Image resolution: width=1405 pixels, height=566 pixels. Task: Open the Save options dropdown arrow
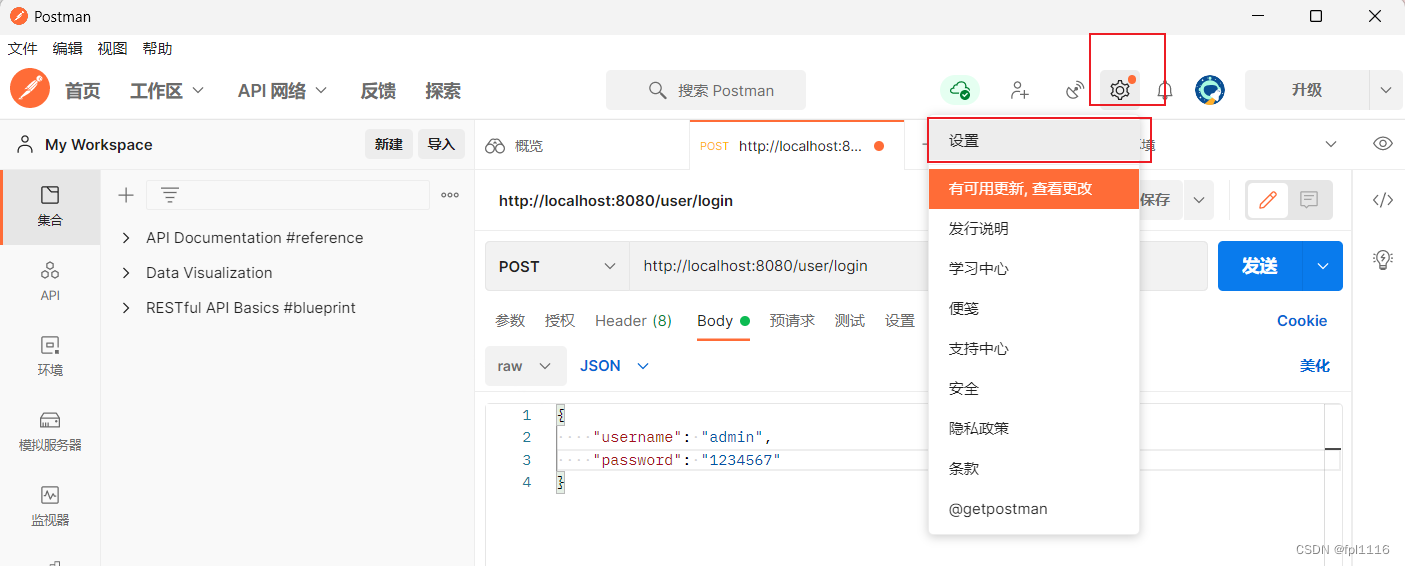[x=1198, y=200]
